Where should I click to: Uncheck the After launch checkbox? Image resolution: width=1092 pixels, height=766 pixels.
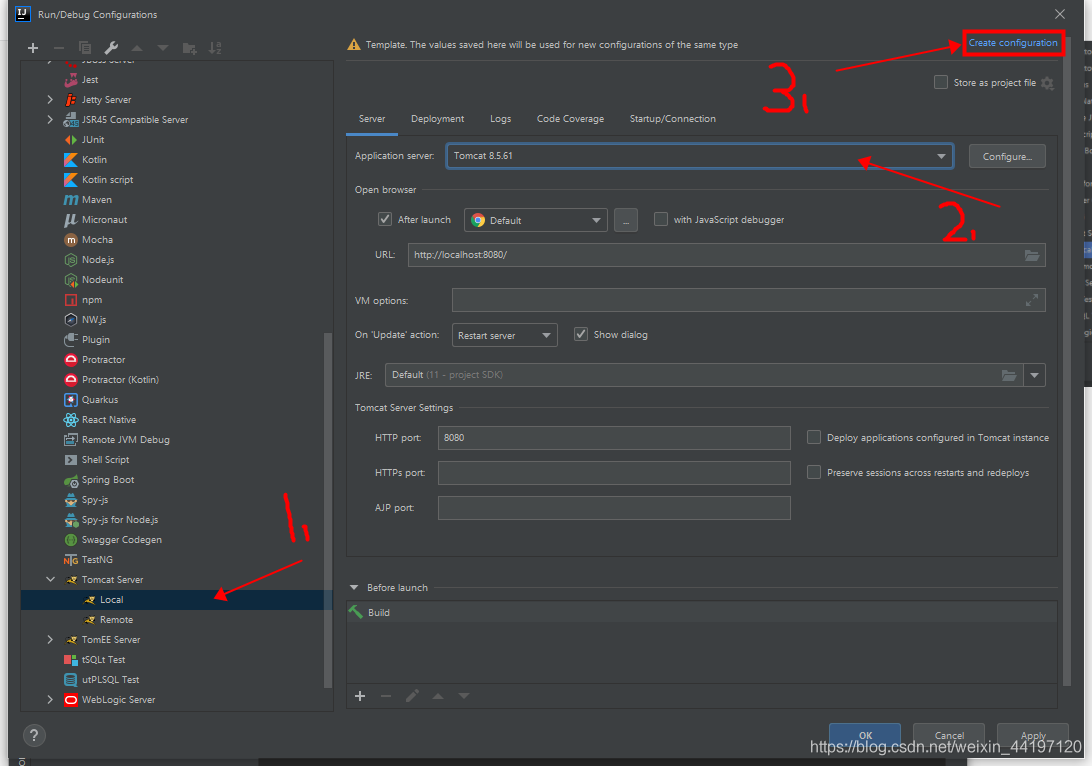[385, 220]
